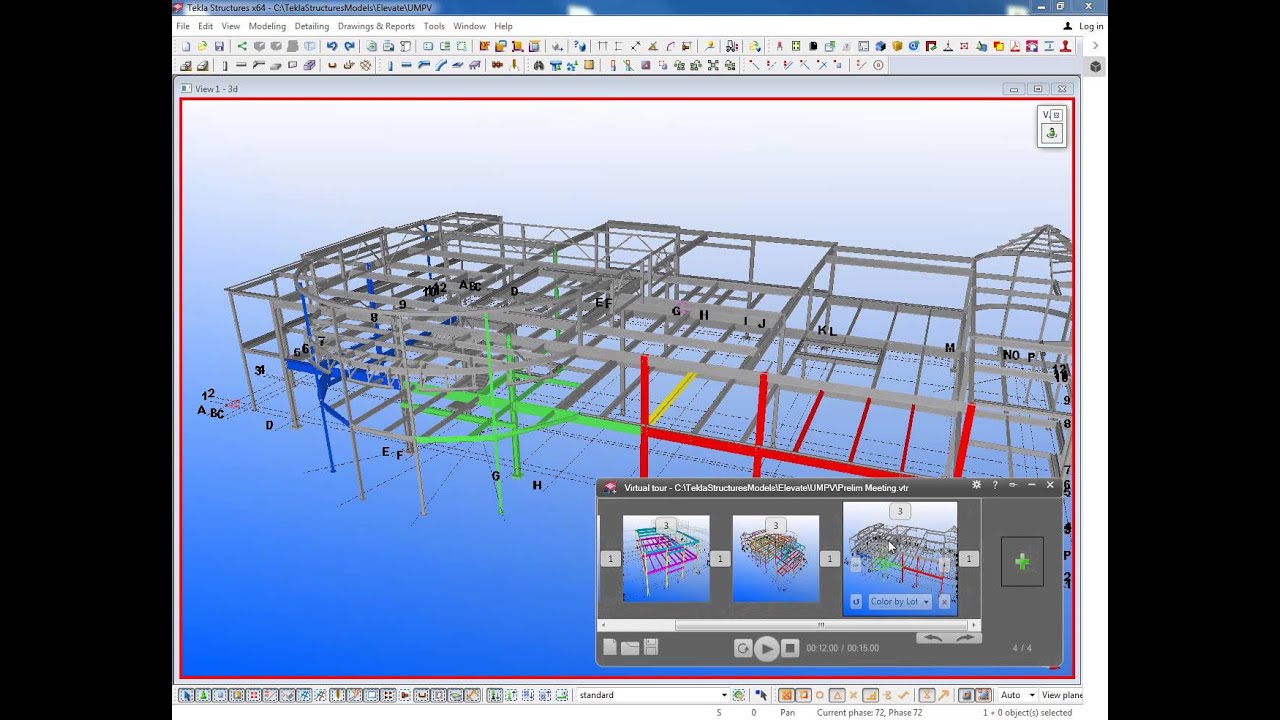Select the Create concrete pad footing tool

pyautogui.click(x=186, y=66)
